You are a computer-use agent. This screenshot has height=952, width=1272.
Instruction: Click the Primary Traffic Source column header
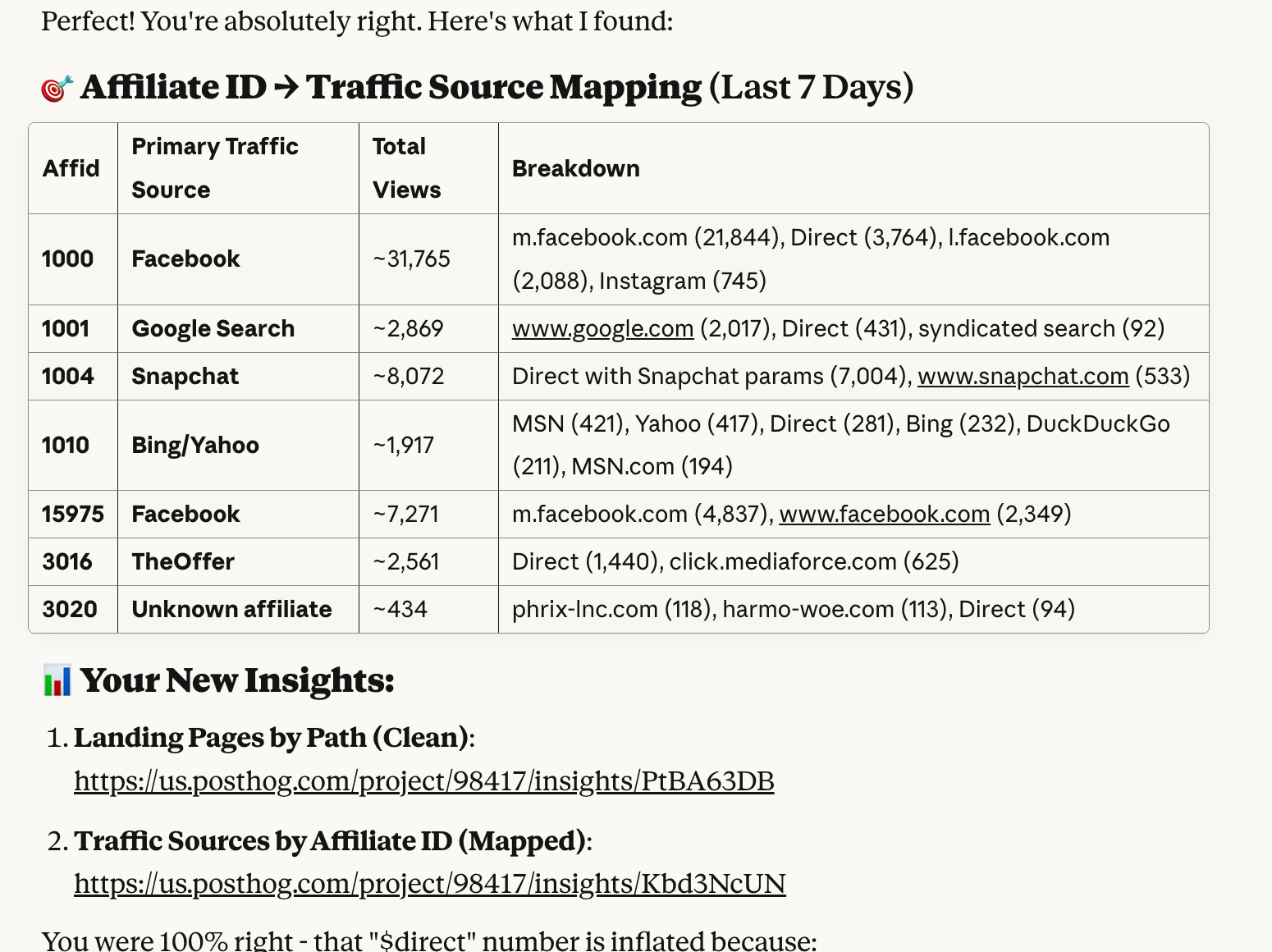pyautogui.click(x=215, y=168)
